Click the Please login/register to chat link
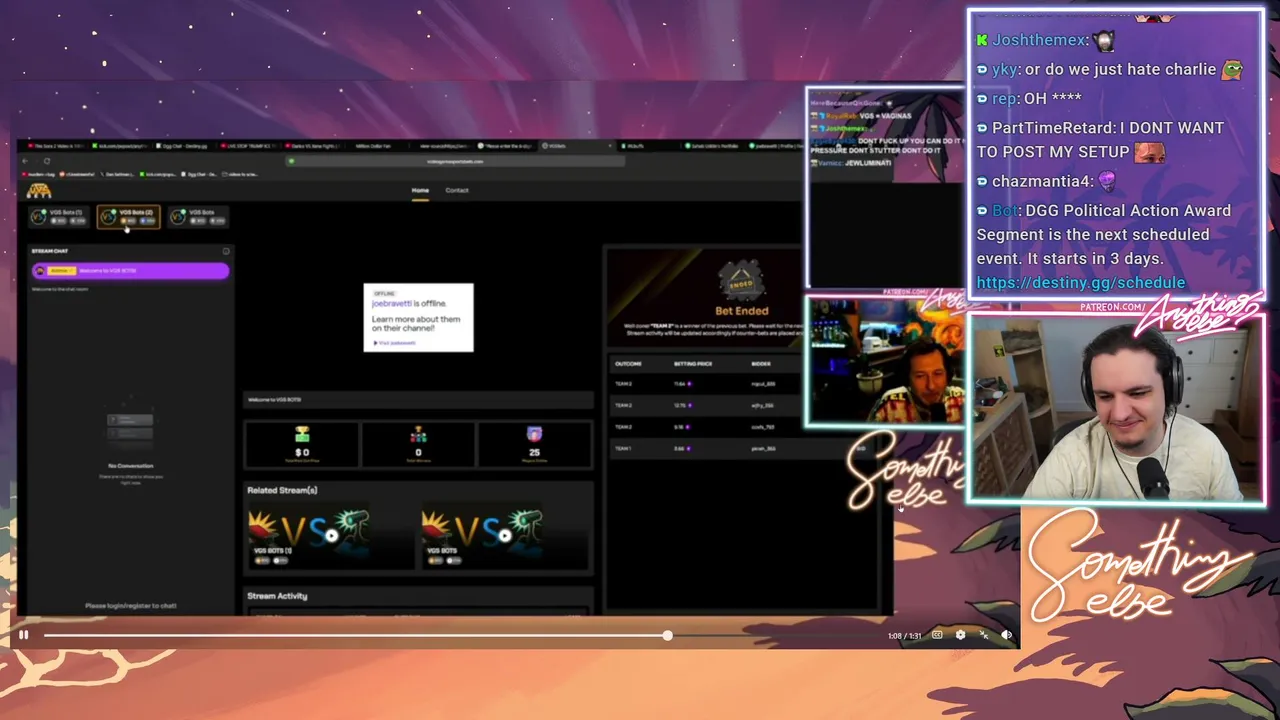1280x720 pixels. click(131, 606)
